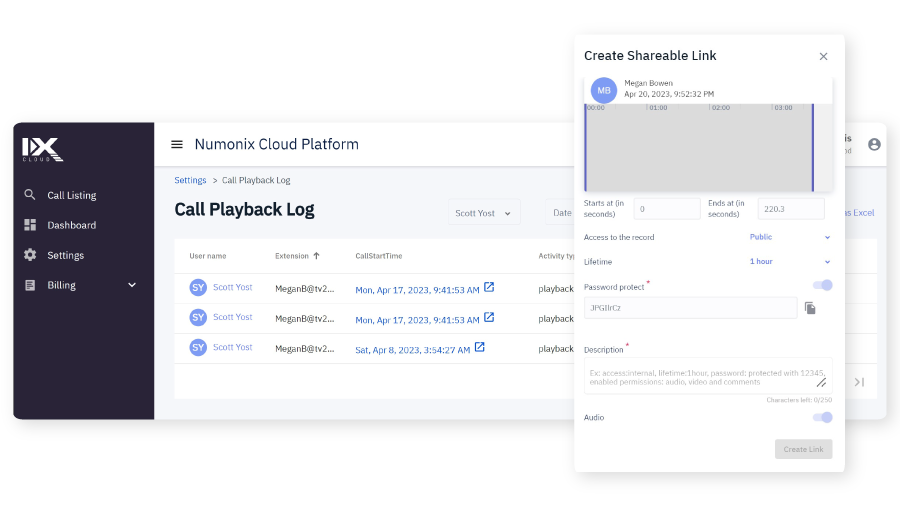Open external link for Sat, Apr 8 call
Screen dimensions: 900x507
(480, 347)
